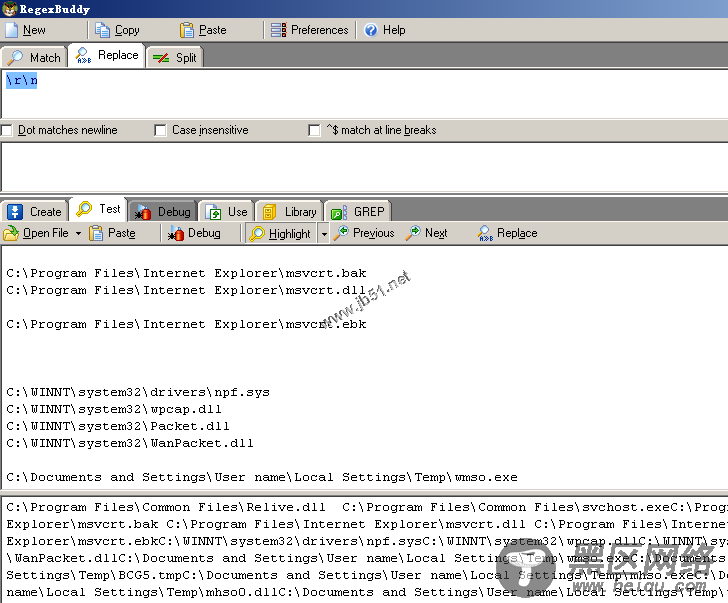This screenshot has width=728, height=603.
Task: Expand the Open File dropdown arrow
Action: click(78, 233)
